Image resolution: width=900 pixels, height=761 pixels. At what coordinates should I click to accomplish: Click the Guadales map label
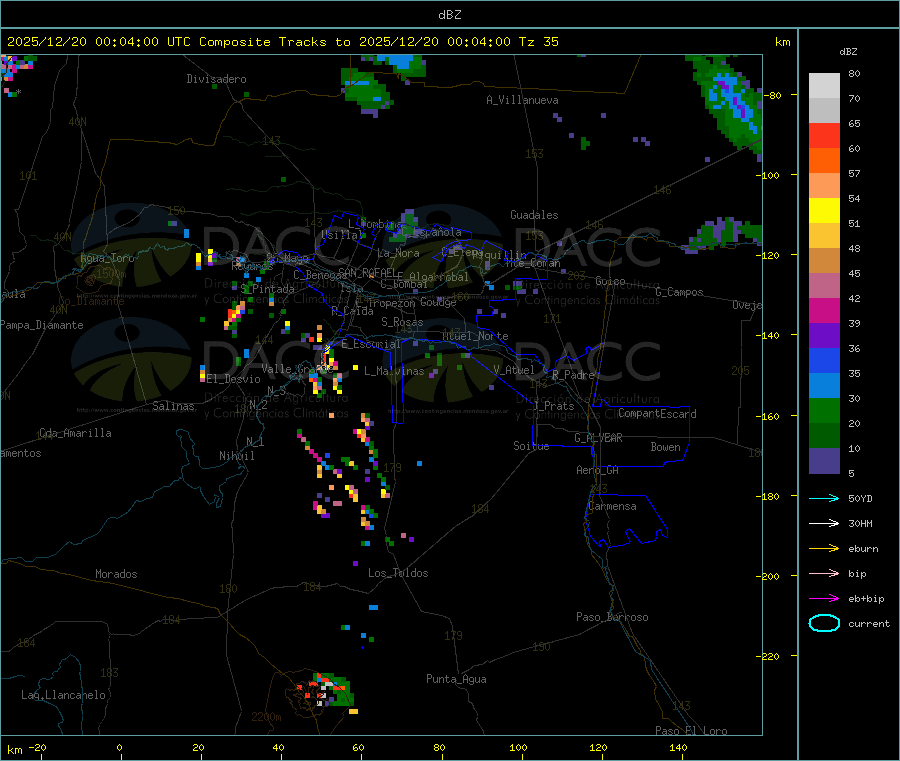[534, 215]
